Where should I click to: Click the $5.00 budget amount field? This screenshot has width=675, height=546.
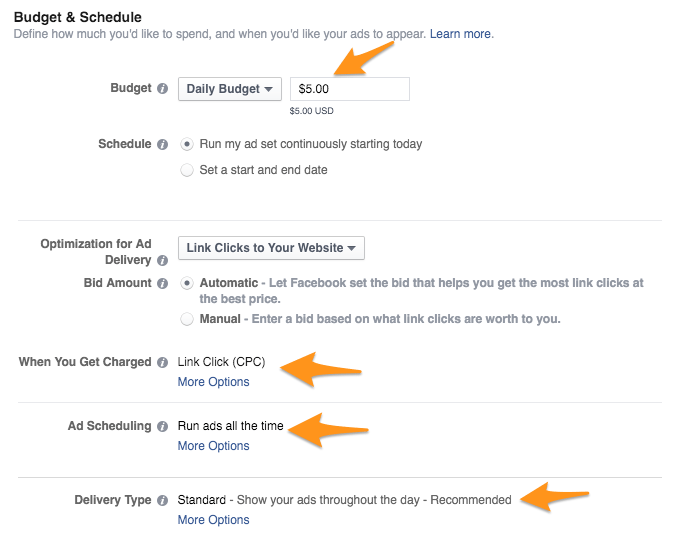click(x=350, y=89)
